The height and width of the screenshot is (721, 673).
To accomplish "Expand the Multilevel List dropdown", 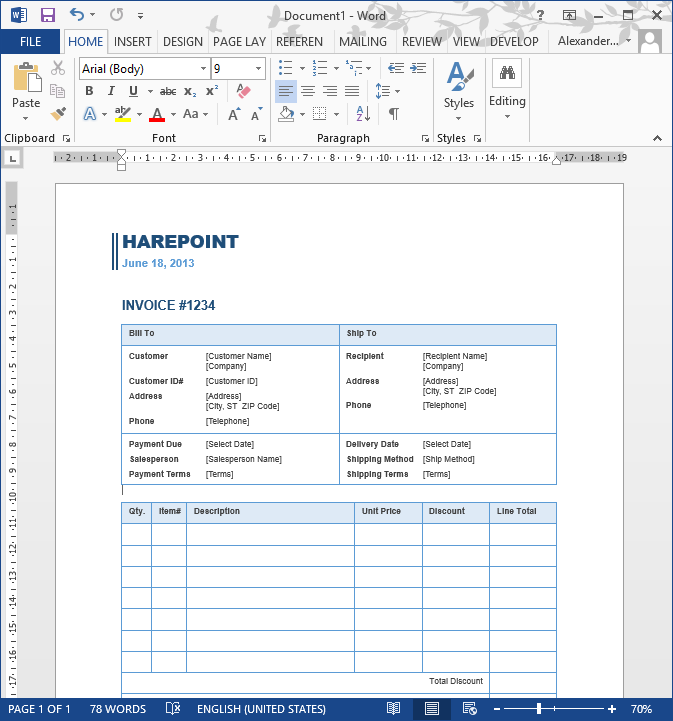I will point(369,69).
